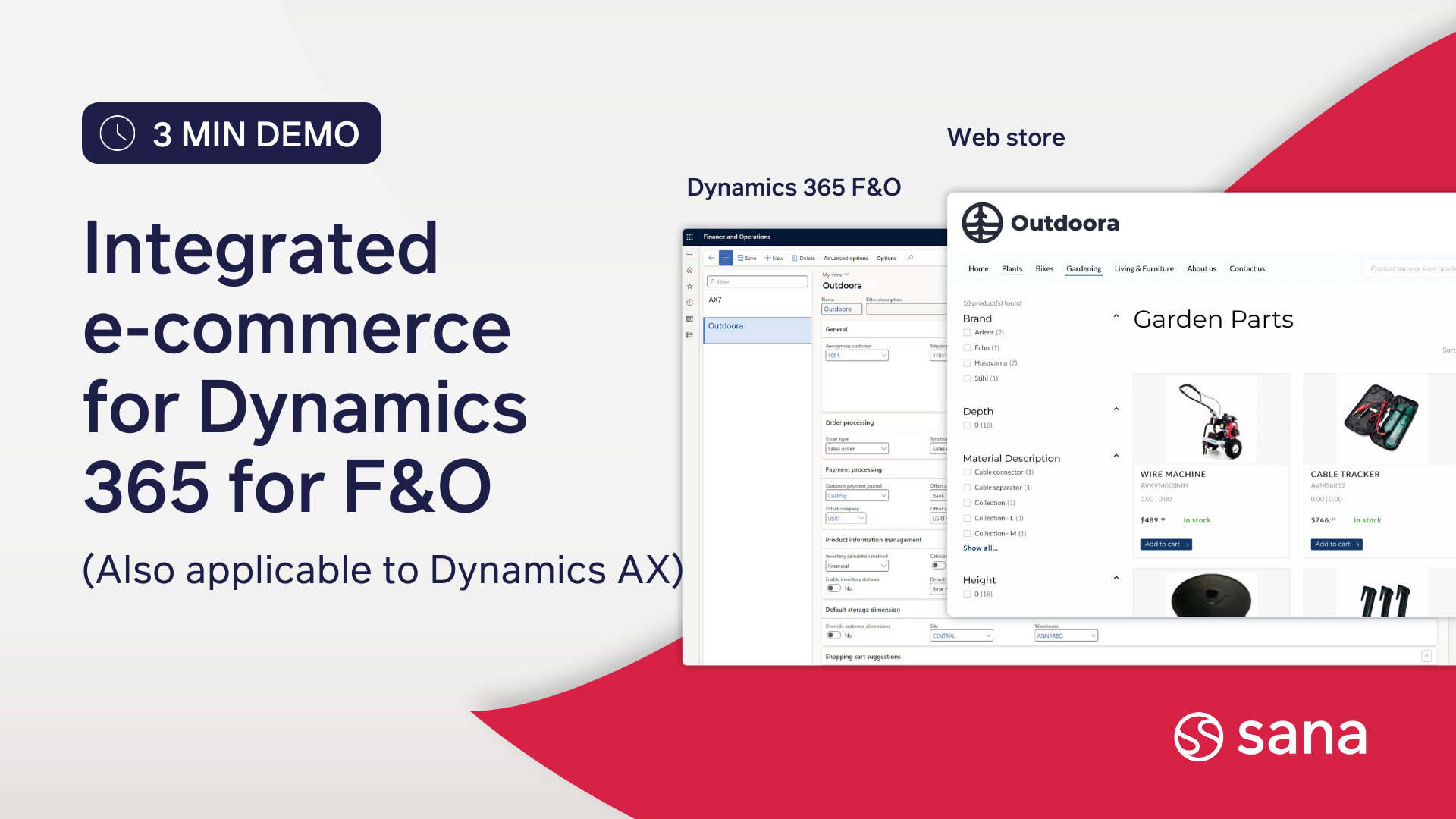Open Favorites star icon in F&O sidebar
This screenshot has width=1456, height=819.
coord(689,287)
